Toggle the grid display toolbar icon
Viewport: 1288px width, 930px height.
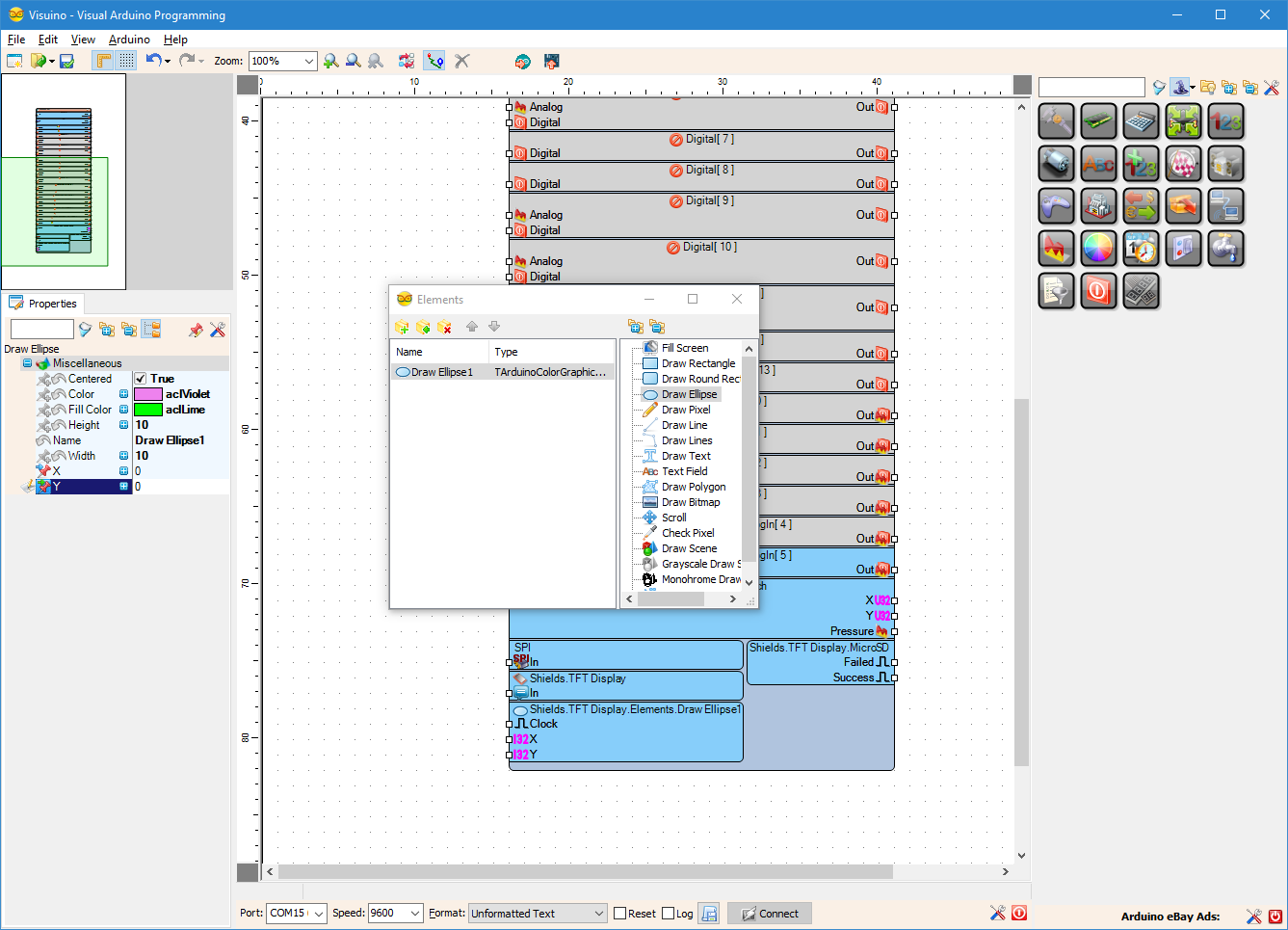coord(127,61)
